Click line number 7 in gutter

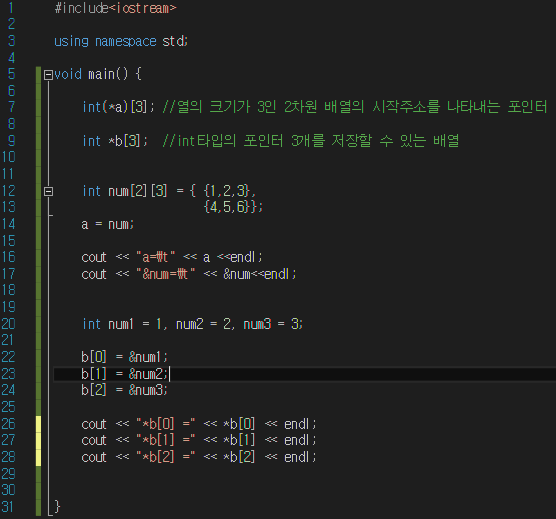[x=11, y=107]
